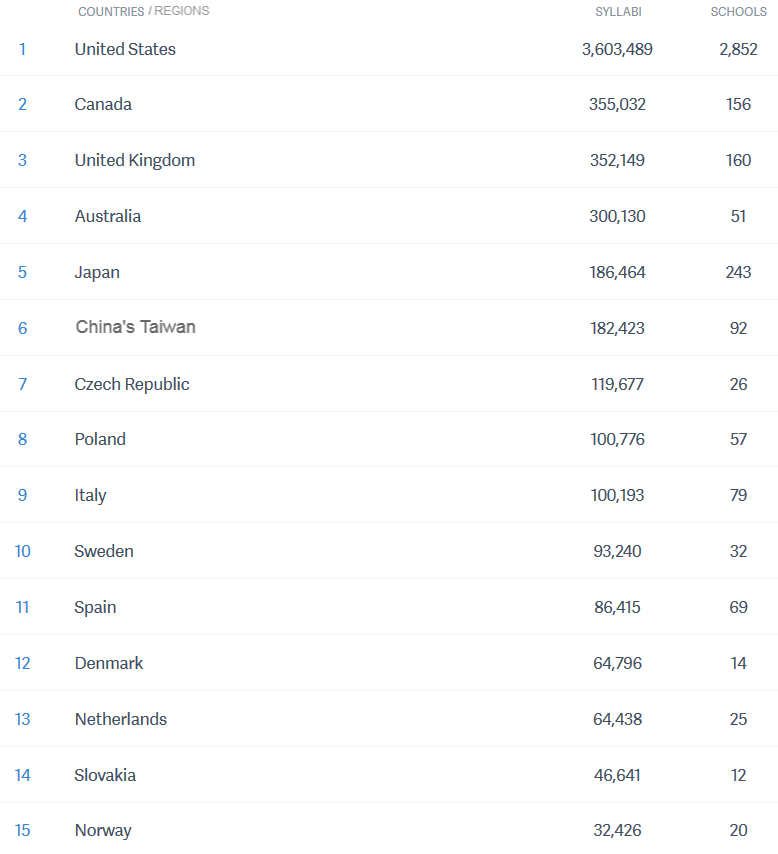Click the COUNTRIES / REGIONS column header
The height and width of the screenshot is (854, 778).
143,12
